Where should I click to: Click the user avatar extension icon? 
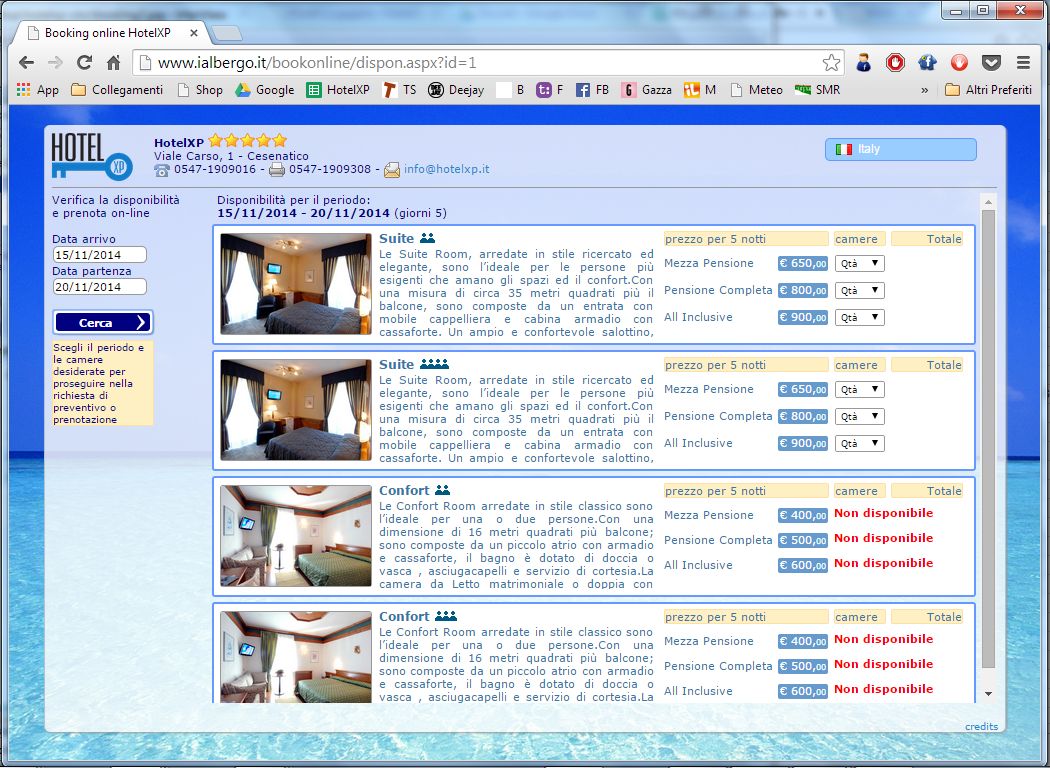(863, 63)
